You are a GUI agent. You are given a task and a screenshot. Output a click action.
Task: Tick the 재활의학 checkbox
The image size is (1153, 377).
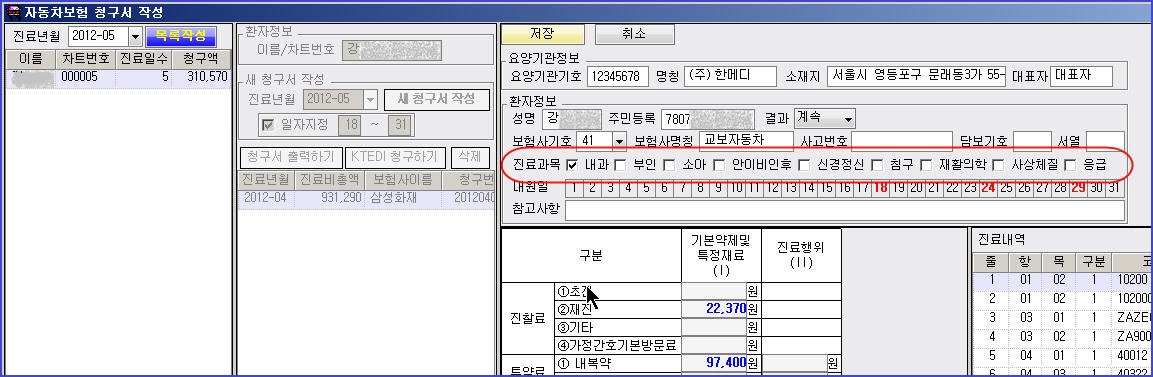(926, 165)
